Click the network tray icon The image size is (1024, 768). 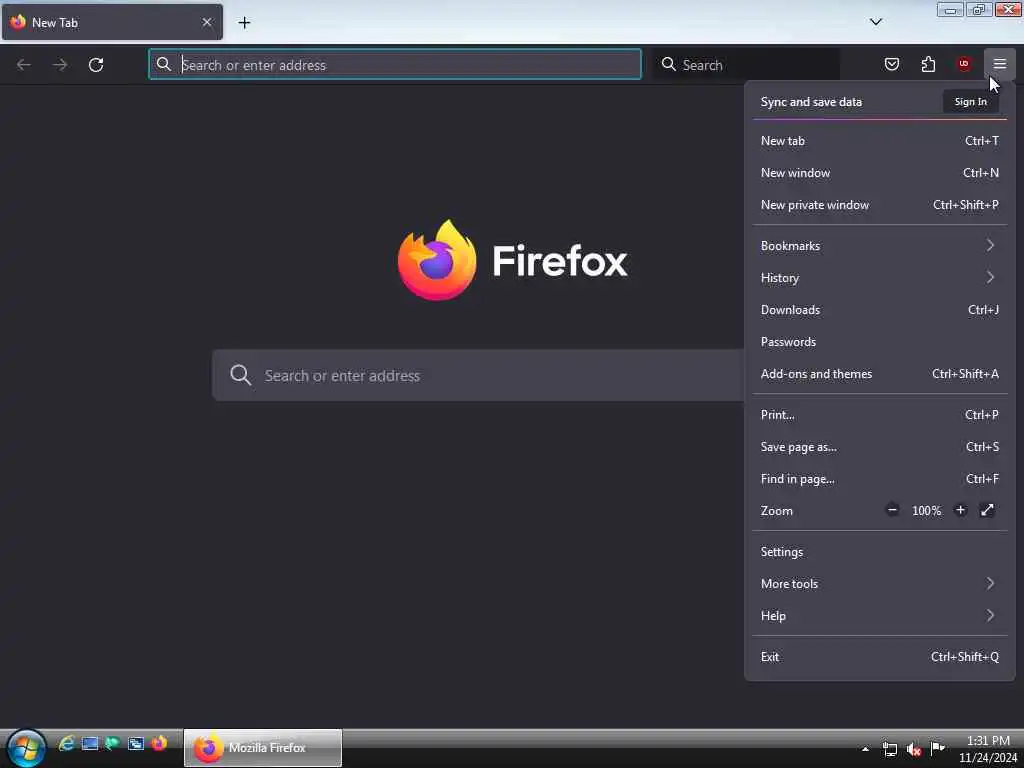[x=889, y=749]
